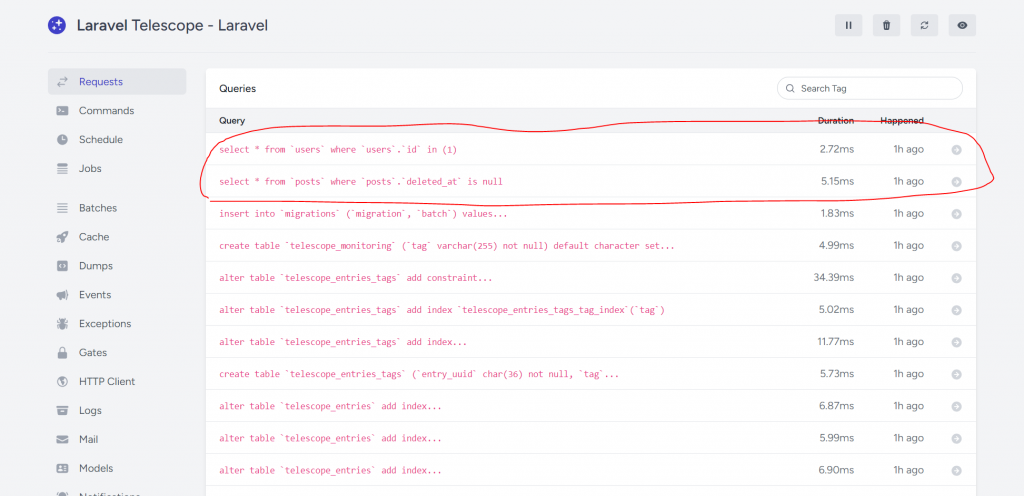Screen dimensions: 1024x496
Task: Open details arrow for create telescope_entries_tags query
Action: pos(956,375)
